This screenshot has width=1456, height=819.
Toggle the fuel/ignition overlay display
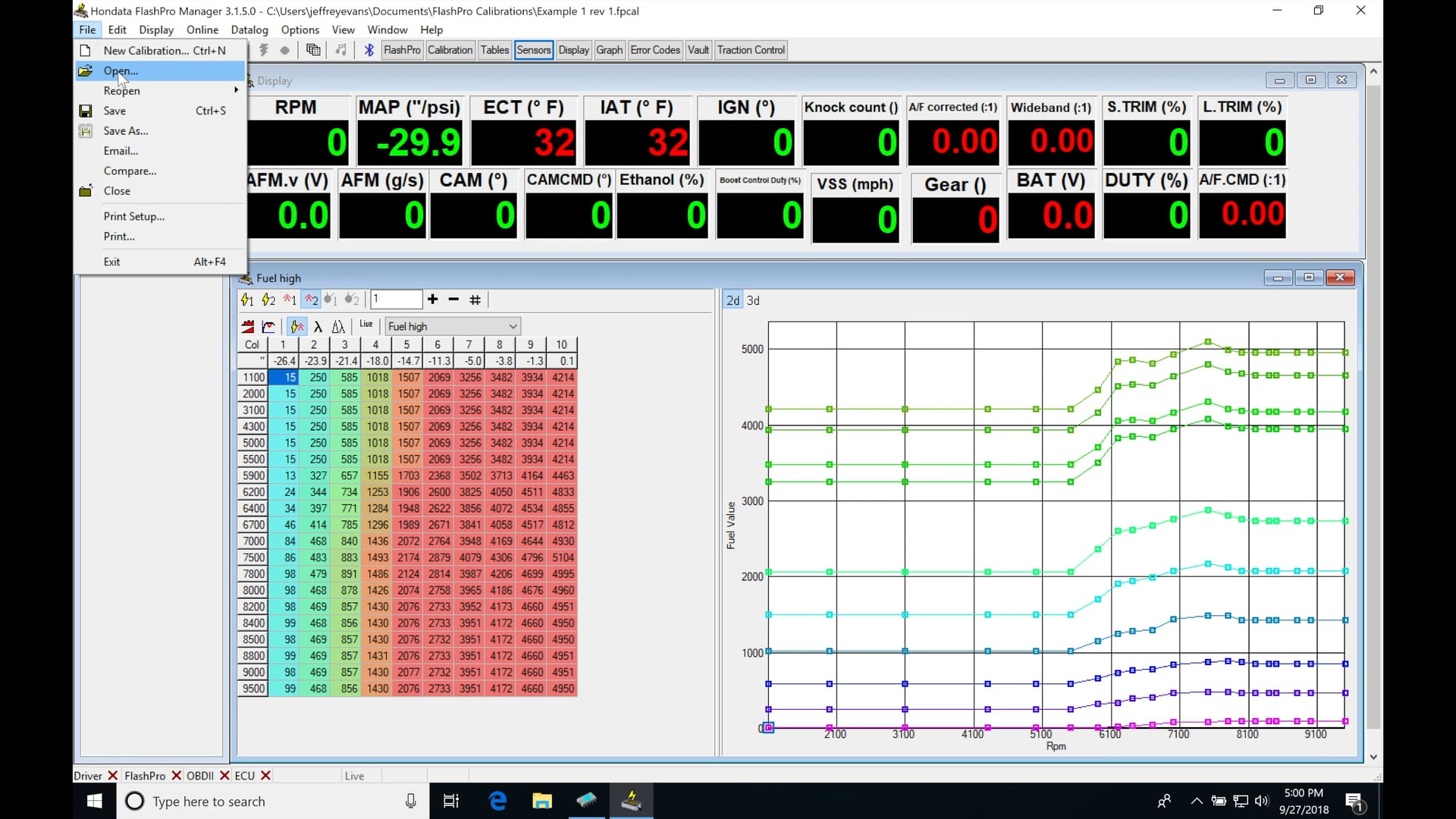(x=296, y=327)
